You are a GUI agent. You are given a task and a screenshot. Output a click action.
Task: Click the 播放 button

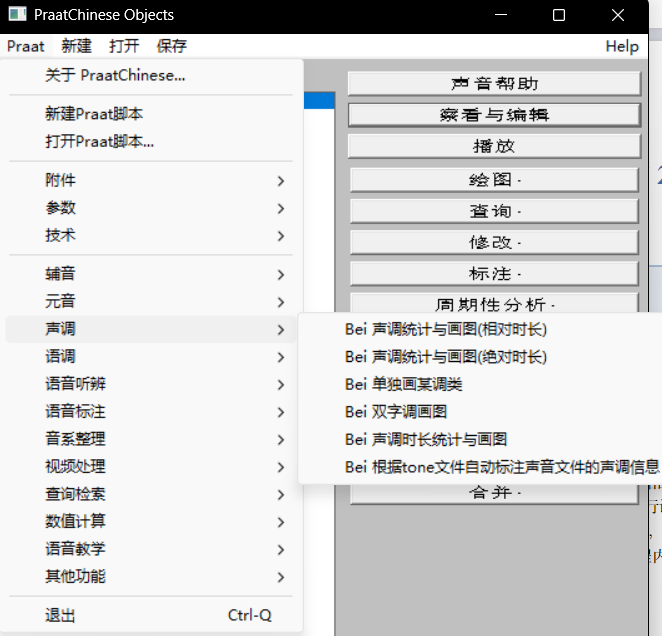click(x=494, y=146)
